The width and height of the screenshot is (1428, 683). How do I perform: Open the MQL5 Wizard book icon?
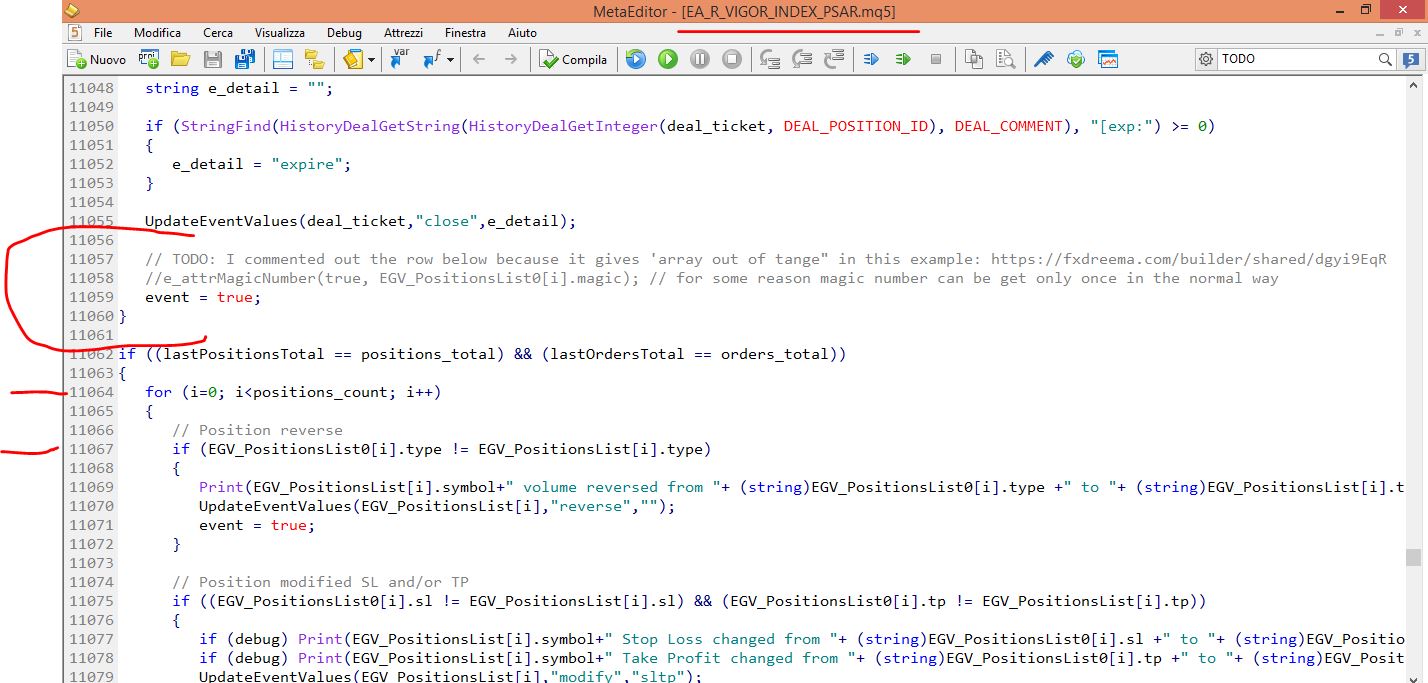tap(352, 59)
